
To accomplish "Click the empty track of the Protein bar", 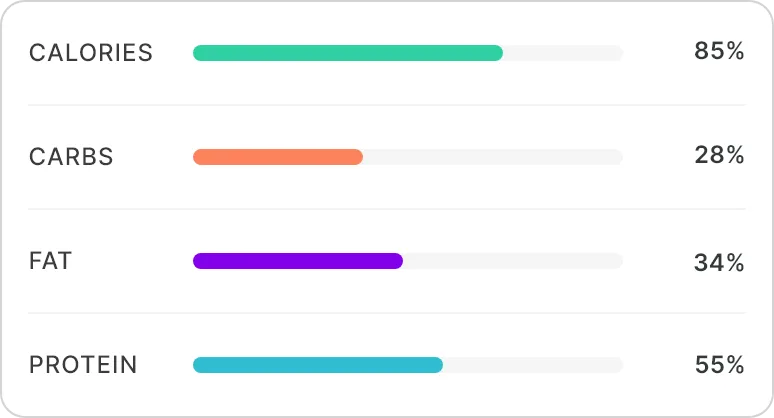I will [x=532, y=365].
